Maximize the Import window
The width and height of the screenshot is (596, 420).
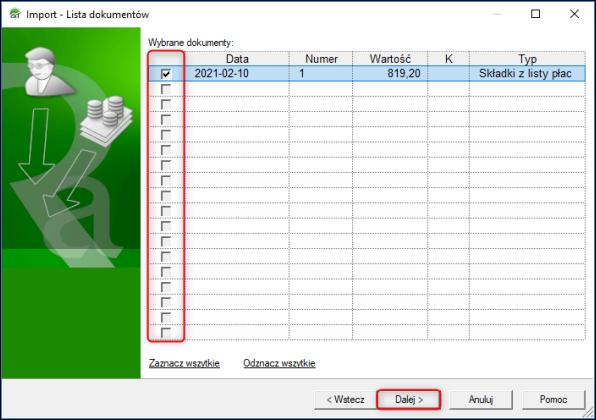point(536,14)
